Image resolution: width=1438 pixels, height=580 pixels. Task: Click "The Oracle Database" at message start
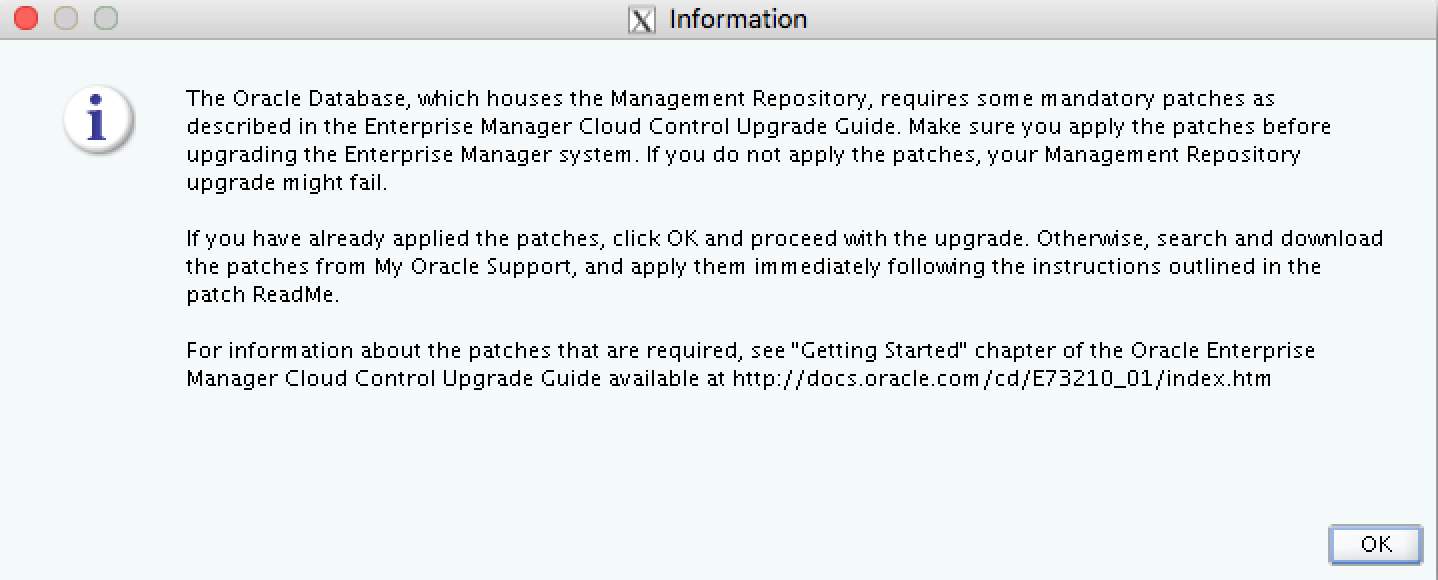(295, 99)
